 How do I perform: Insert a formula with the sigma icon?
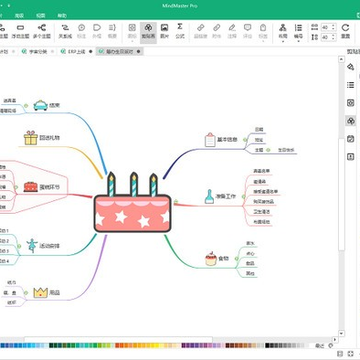click(x=180, y=31)
